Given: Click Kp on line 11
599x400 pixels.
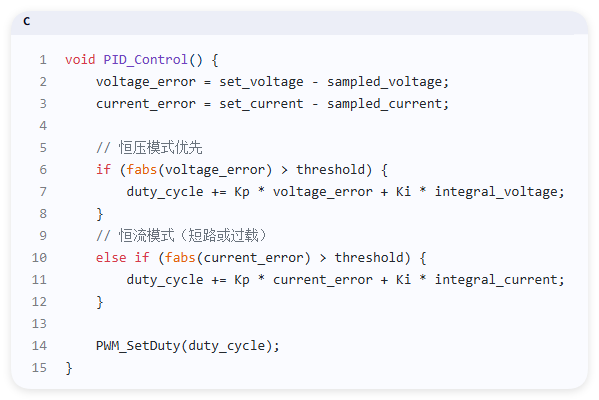Looking at the screenshot, I should click(242, 280).
